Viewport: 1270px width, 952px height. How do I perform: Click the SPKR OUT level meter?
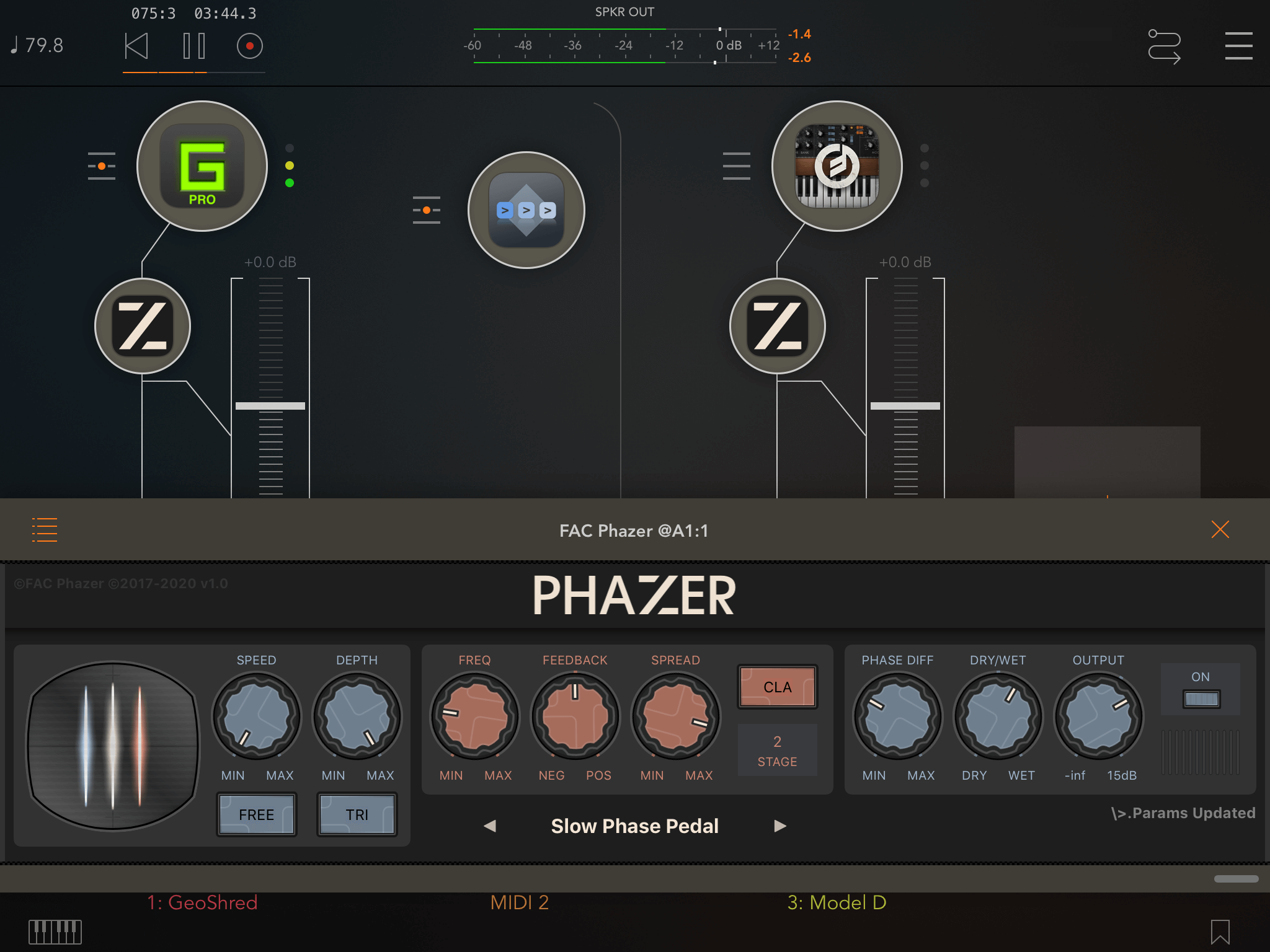pos(624,46)
